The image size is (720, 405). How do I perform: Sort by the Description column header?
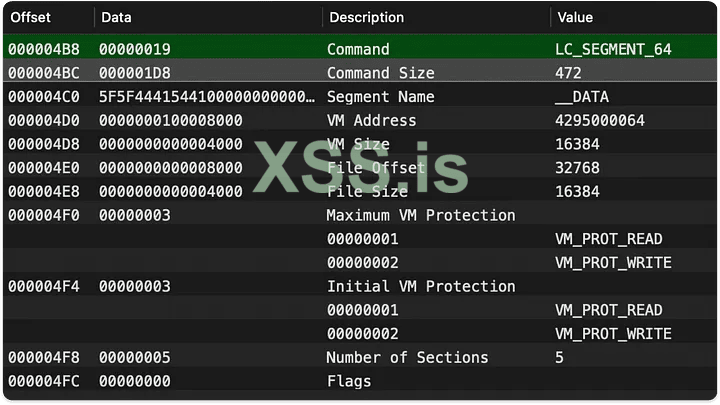pyautogui.click(x=366, y=17)
